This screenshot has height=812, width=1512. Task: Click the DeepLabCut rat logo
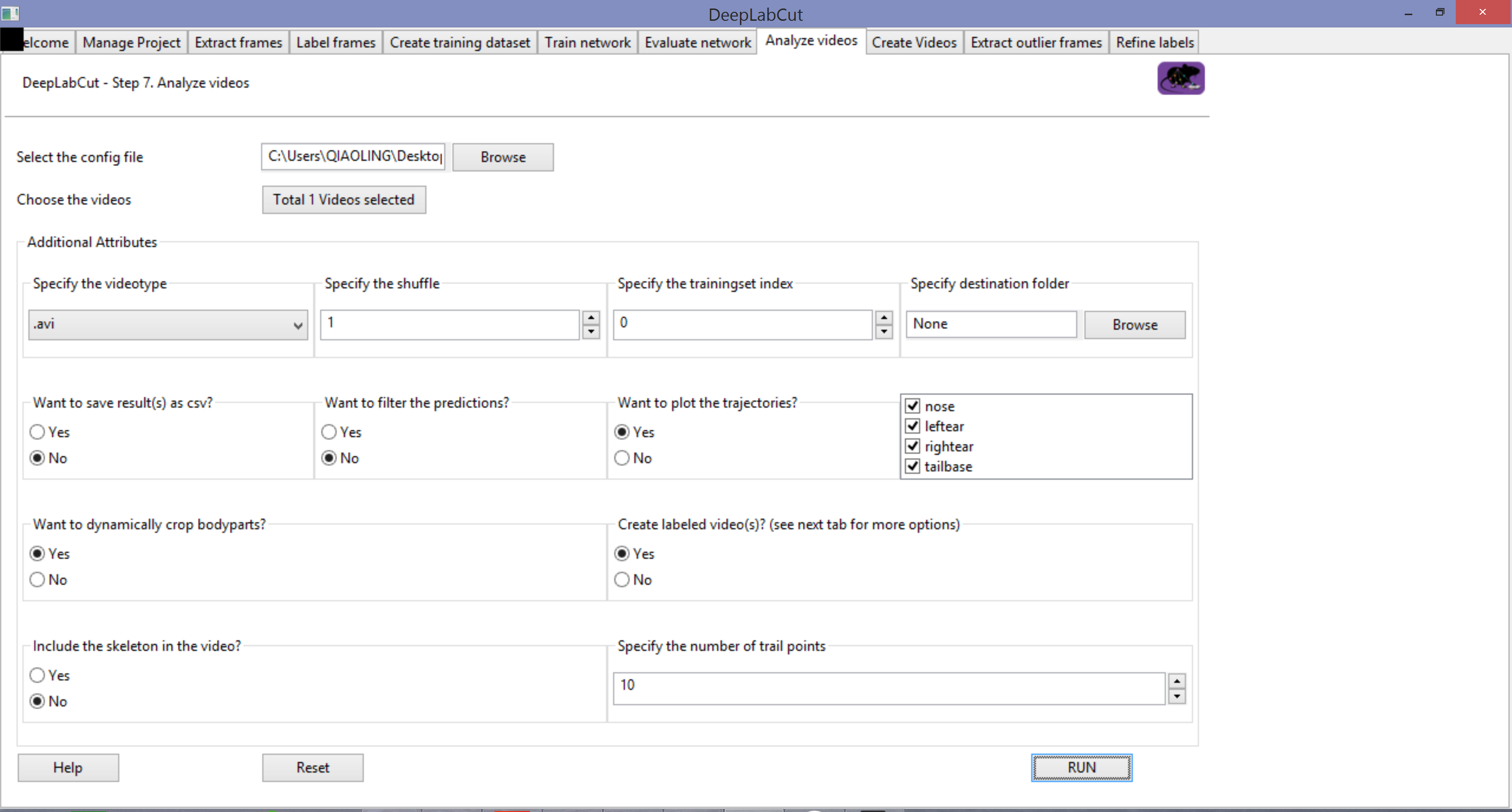[x=1180, y=78]
